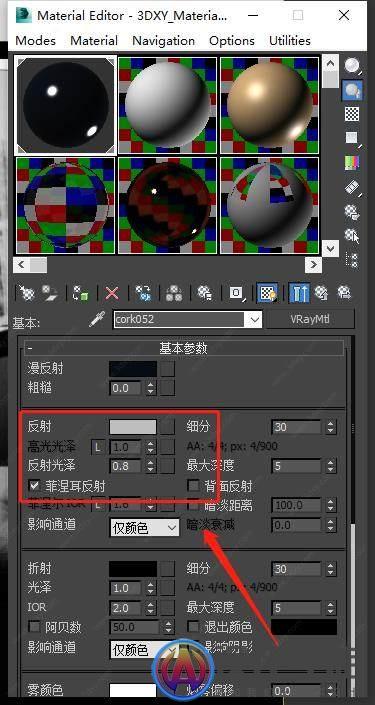Viewport: 375px width, 705px height.
Task: Open the Navigation menu
Action: [164, 40]
